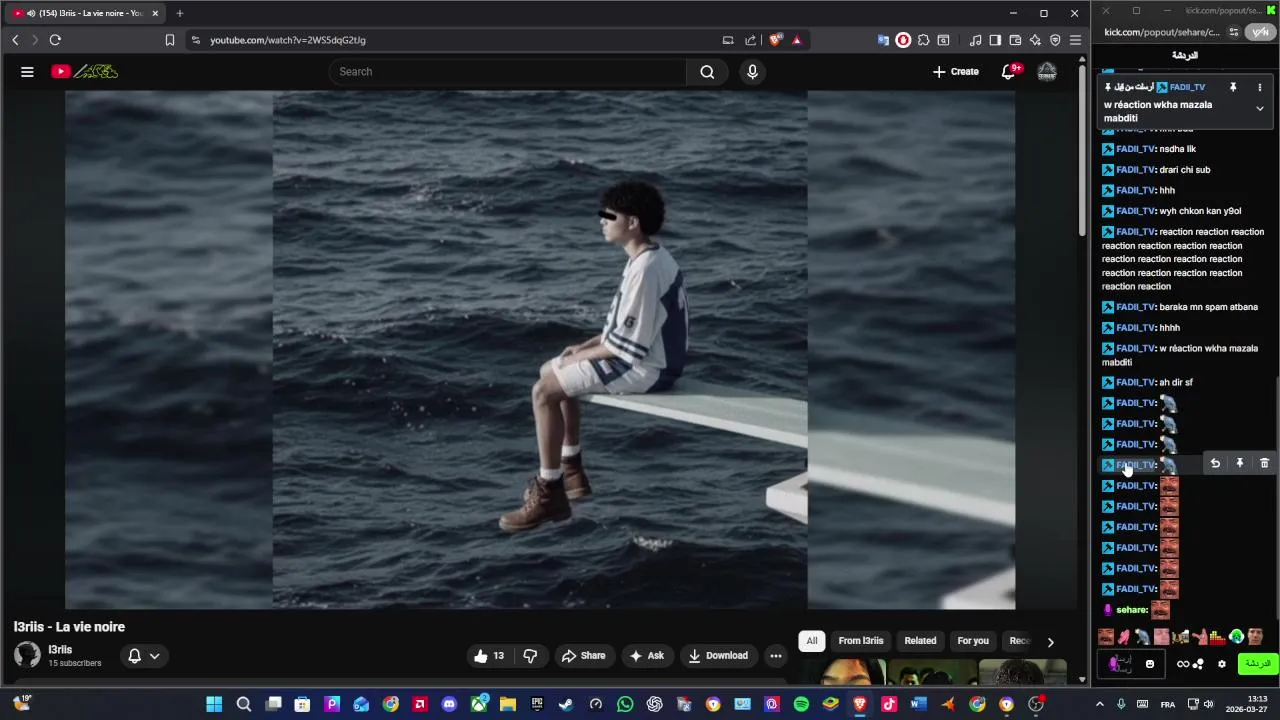Open the l3riis channel name link
Viewport: 1280px width, 720px height.
(x=60, y=650)
